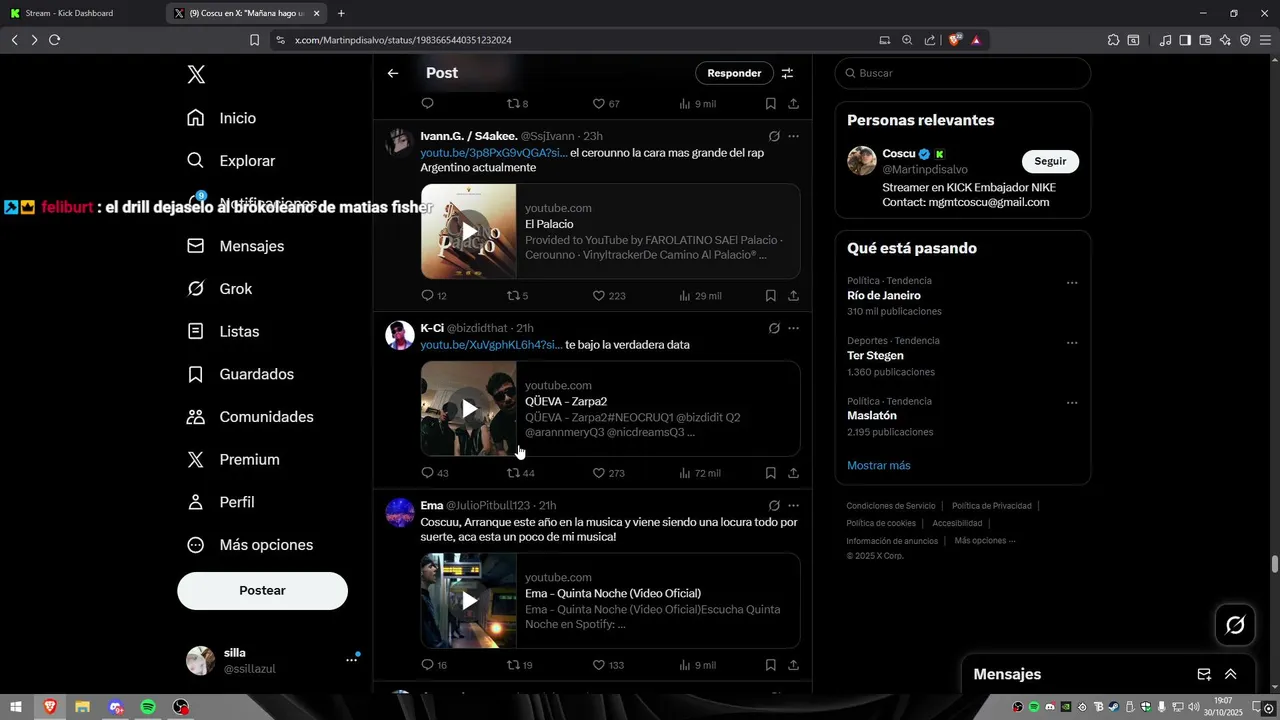Click the Responder button
Image resolution: width=1280 pixels, height=720 pixels.
pos(734,73)
